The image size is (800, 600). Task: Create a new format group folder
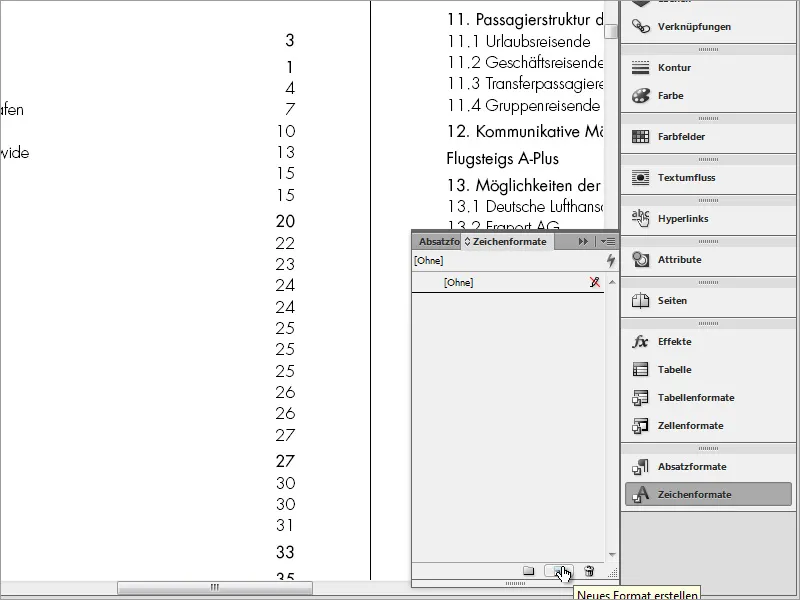529,570
